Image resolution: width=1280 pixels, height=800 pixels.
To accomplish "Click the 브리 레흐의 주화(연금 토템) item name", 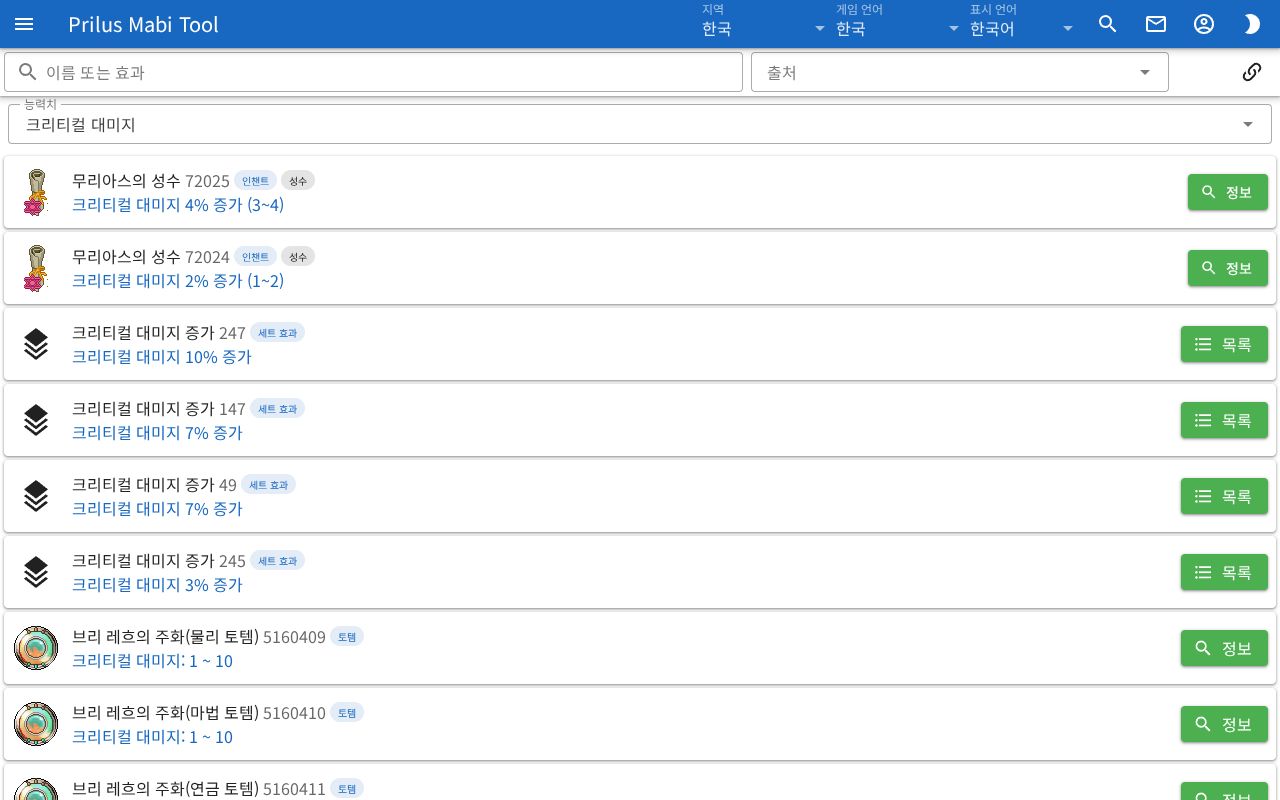I will coord(165,788).
